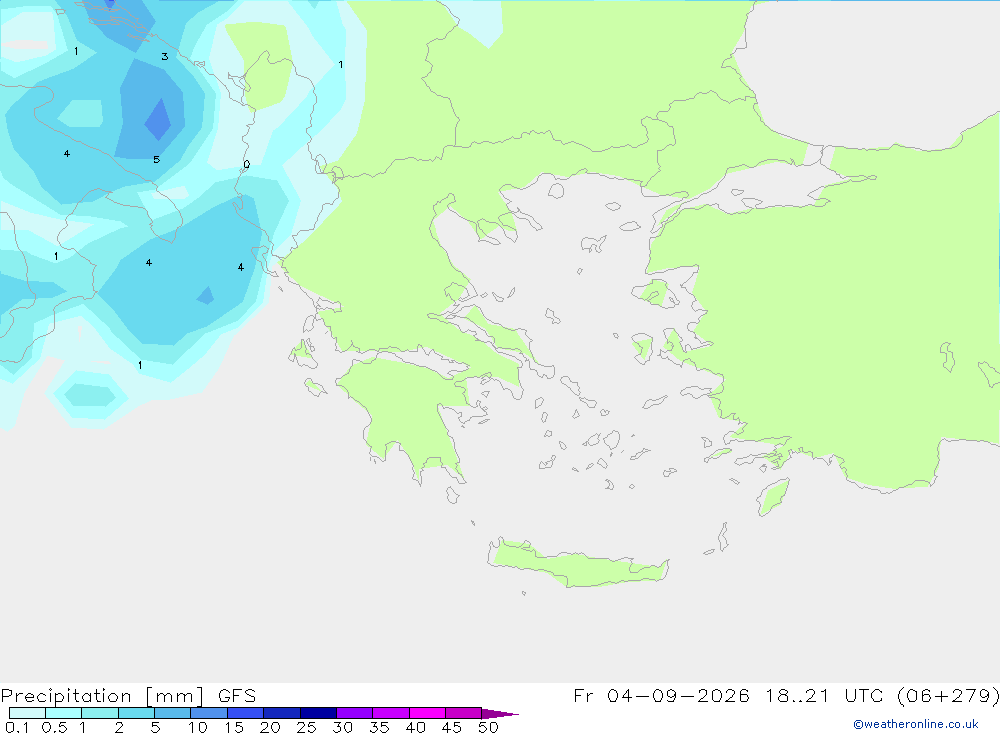This screenshot has width=1000, height=733.
Task: Click the '15' legend scale label
Action: coord(233,727)
